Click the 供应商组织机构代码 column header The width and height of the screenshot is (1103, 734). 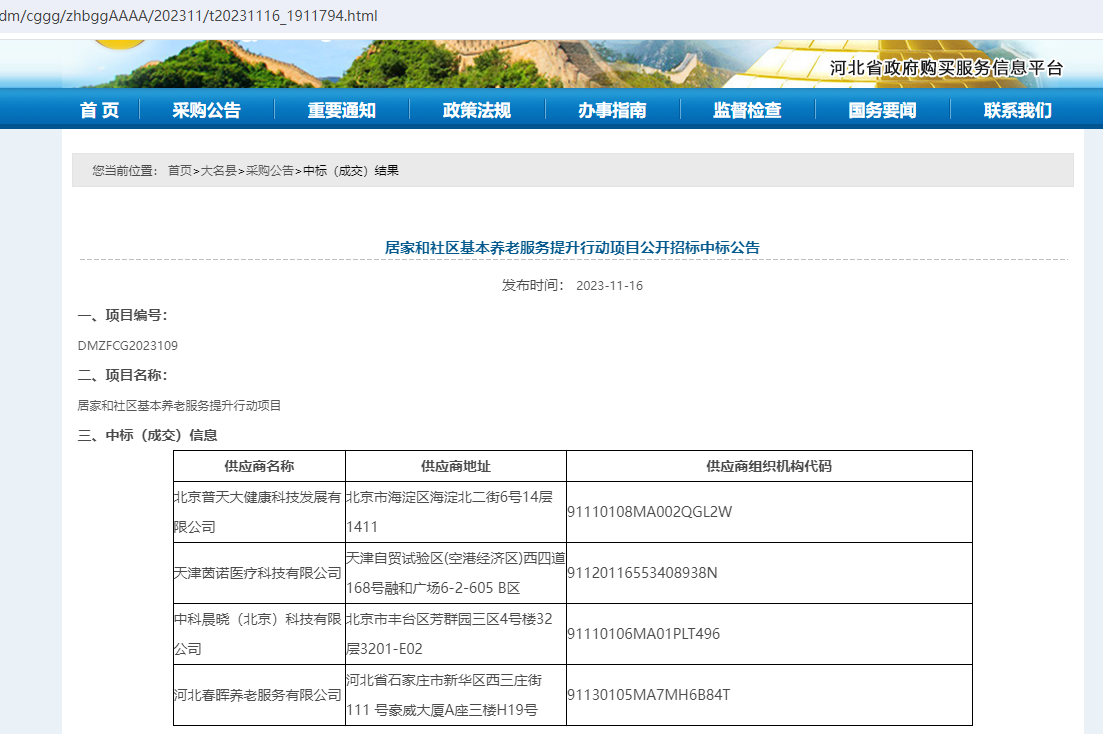pos(770,466)
